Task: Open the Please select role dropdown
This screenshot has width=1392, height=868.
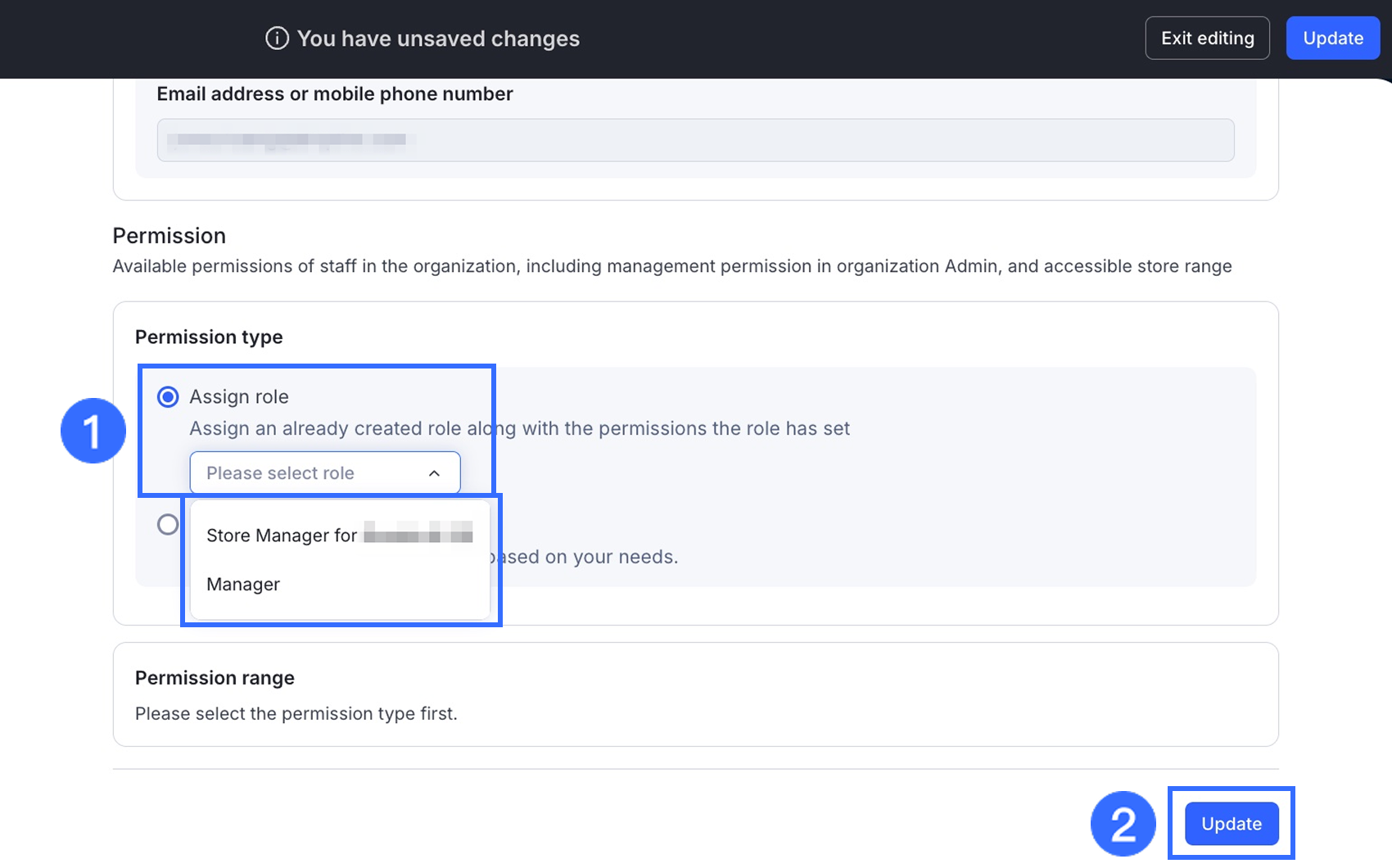Action: (324, 473)
